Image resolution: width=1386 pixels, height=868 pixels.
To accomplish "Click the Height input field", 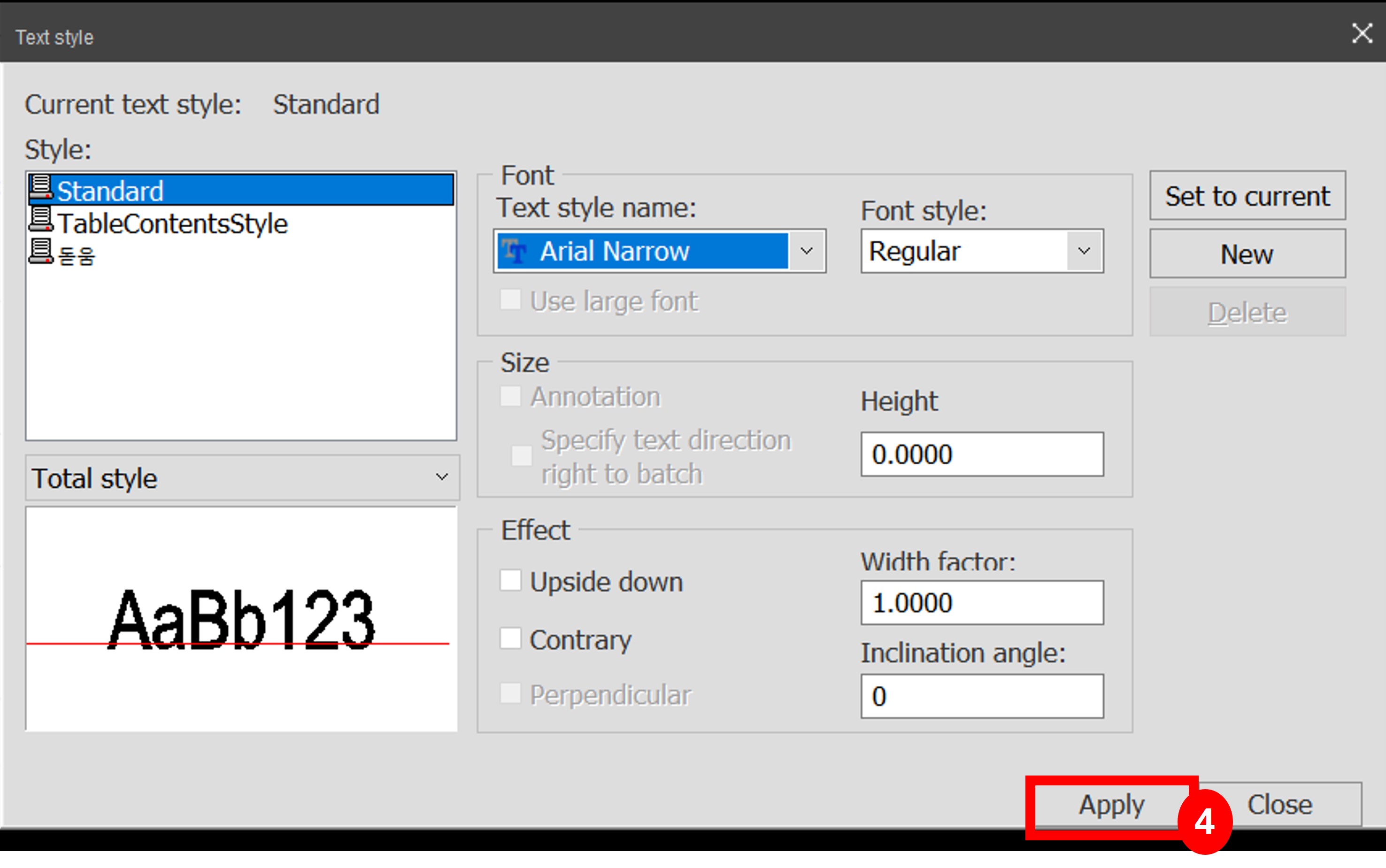I will click(x=982, y=454).
